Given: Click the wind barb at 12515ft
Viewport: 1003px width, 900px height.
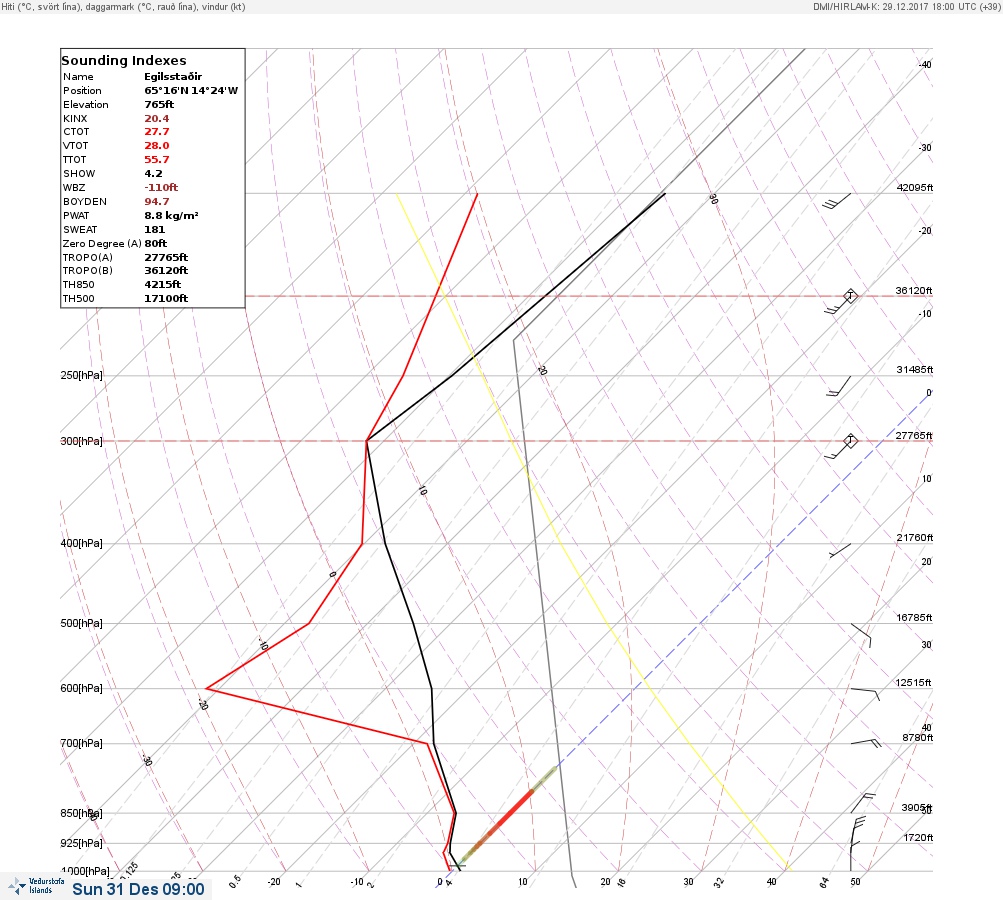Looking at the screenshot, I should click(x=865, y=694).
